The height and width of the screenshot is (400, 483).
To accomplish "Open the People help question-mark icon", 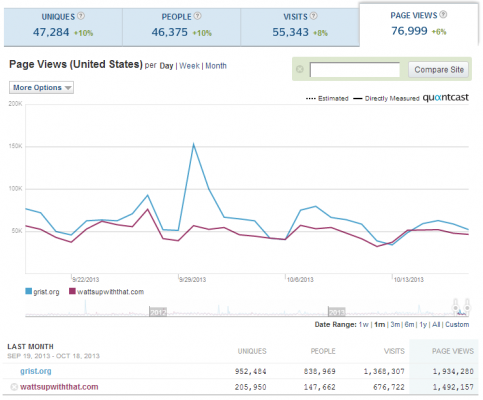I will click(x=198, y=16).
